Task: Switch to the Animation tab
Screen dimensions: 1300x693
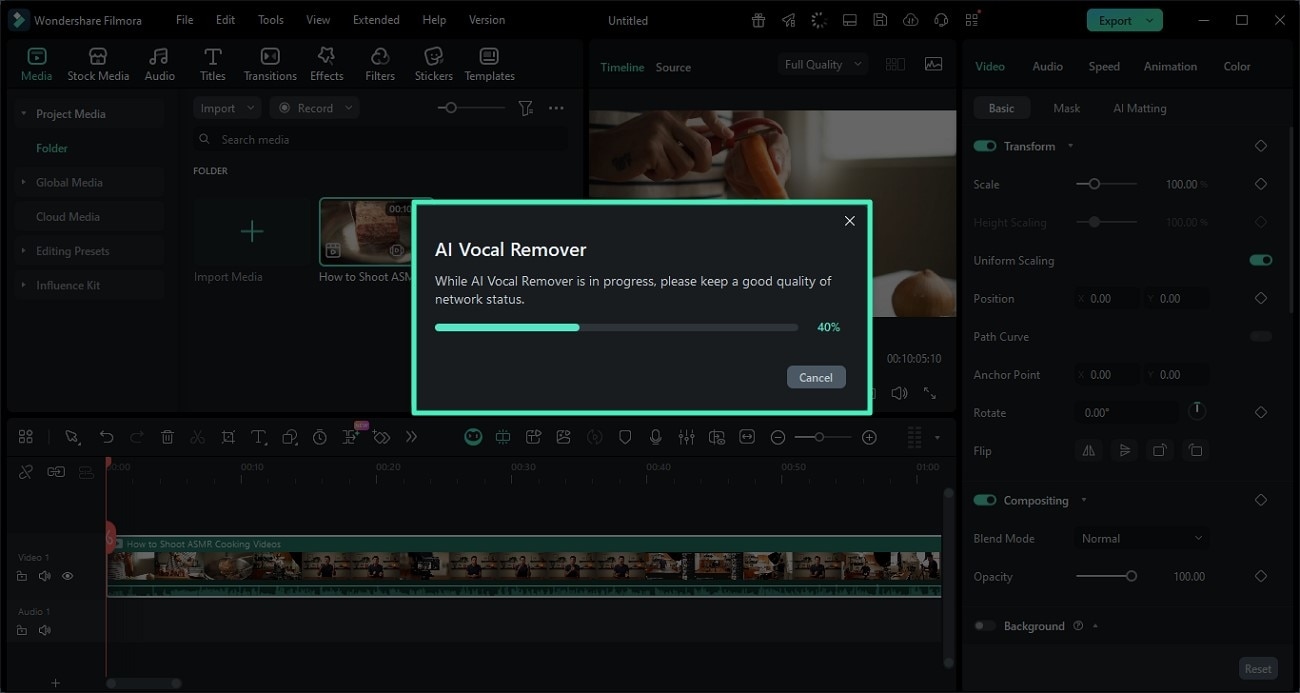Action: click(1170, 66)
